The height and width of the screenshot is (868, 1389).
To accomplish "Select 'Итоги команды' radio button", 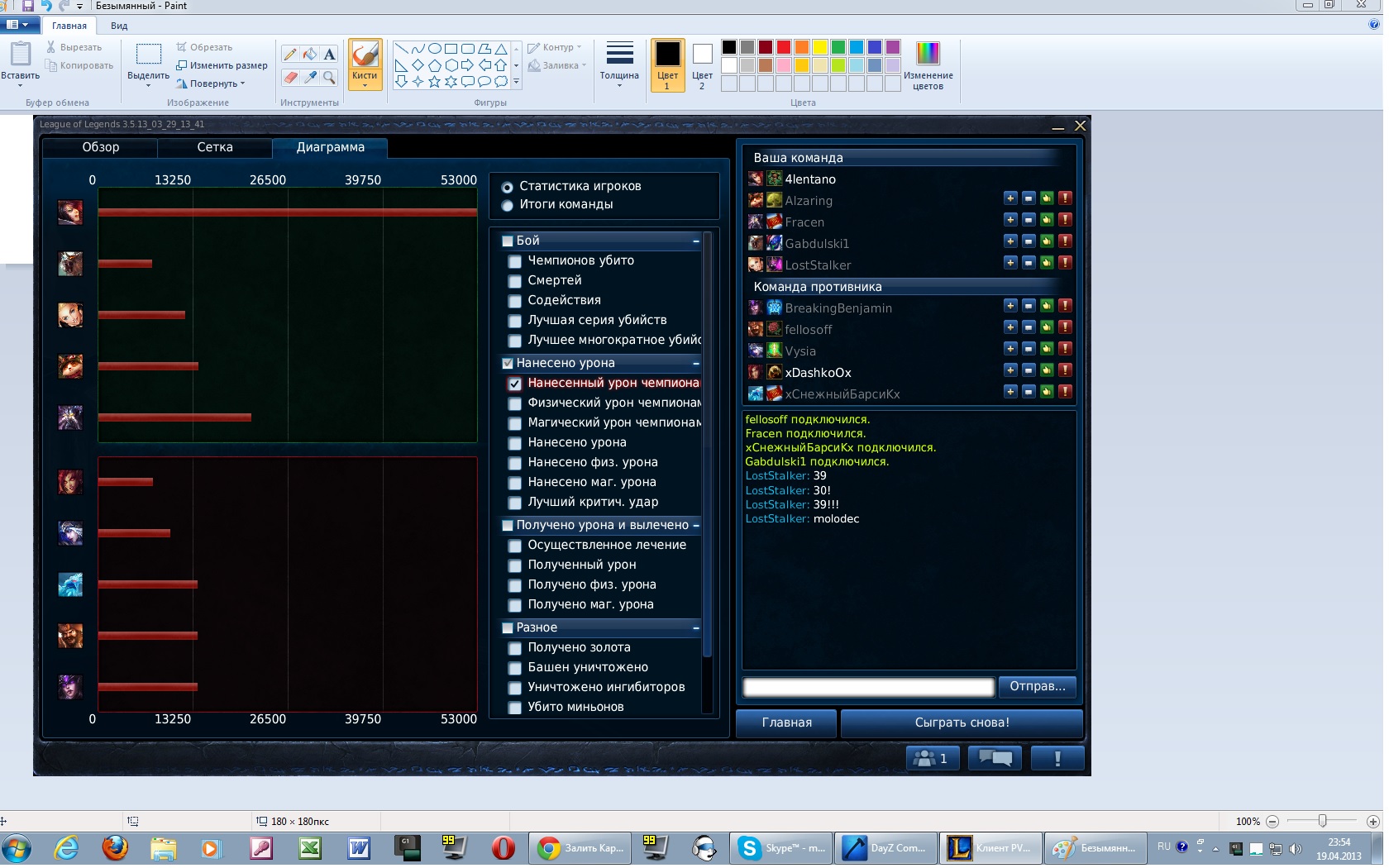I will [508, 205].
